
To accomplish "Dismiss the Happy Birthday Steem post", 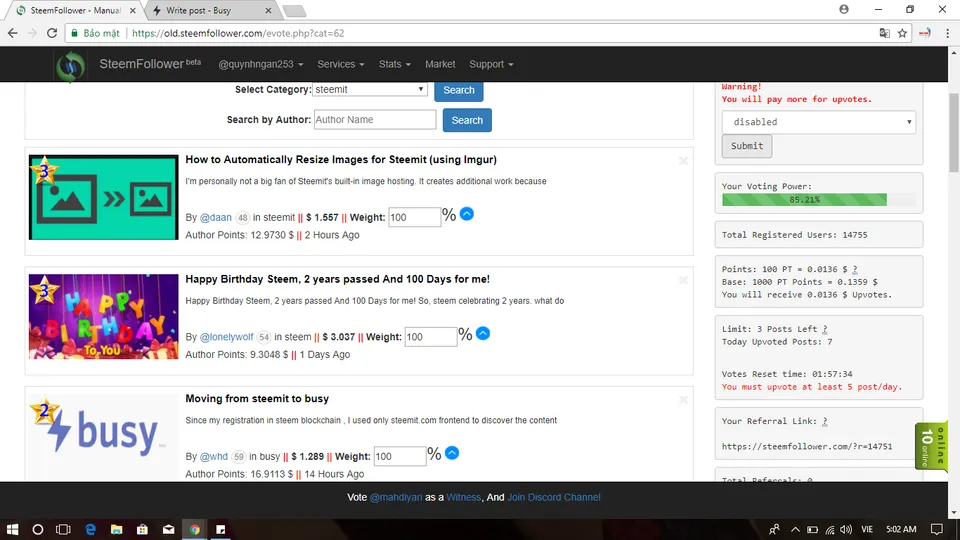I will coord(683,280).
